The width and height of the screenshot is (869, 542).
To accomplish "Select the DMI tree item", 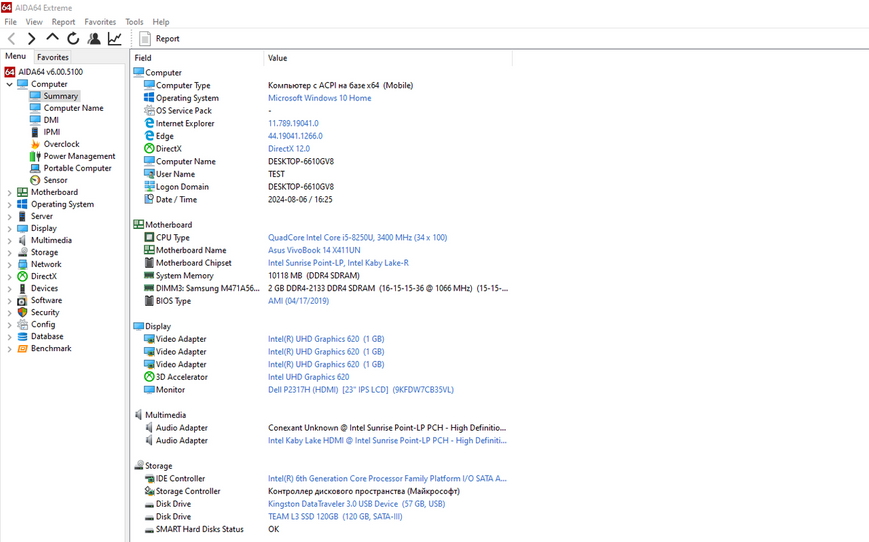I will point(51,120).
